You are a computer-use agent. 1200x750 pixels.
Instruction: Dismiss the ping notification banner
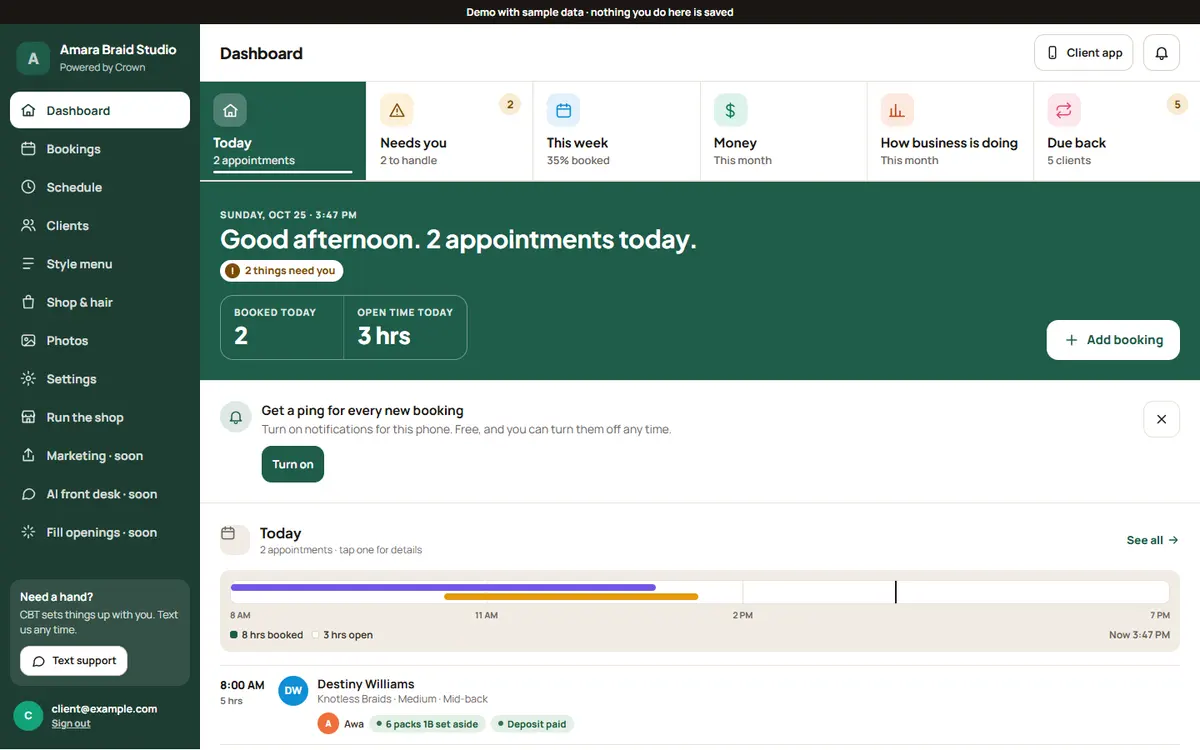pyautogui.click(x=1161, y=419)
